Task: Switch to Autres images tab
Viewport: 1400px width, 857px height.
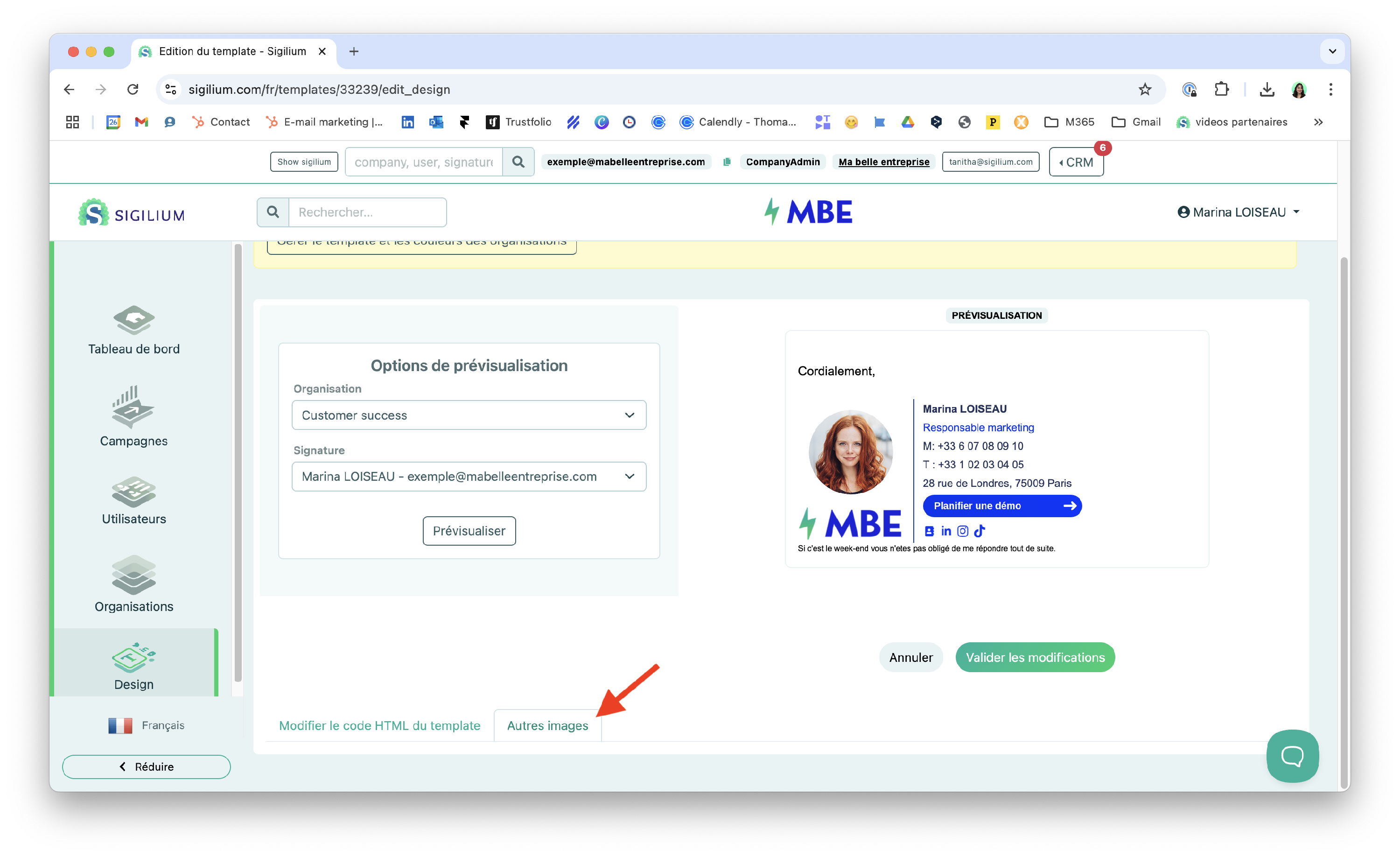Action: tap(547, 725)
